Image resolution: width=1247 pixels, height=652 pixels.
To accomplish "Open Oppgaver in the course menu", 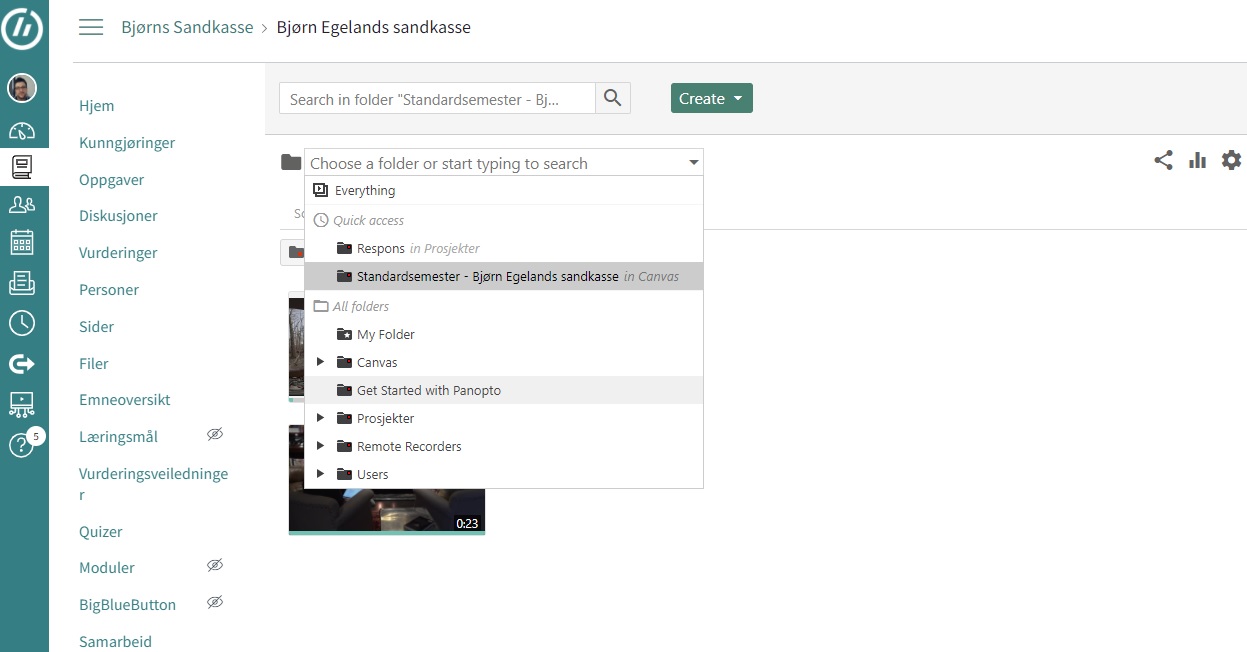I will click(112, 180).
